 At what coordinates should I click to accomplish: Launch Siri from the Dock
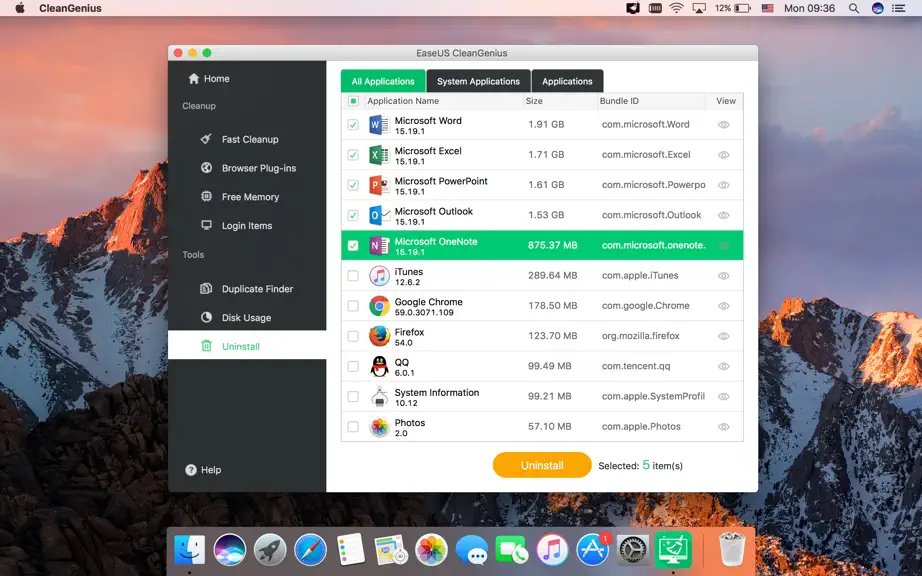[x=230, y=550]
